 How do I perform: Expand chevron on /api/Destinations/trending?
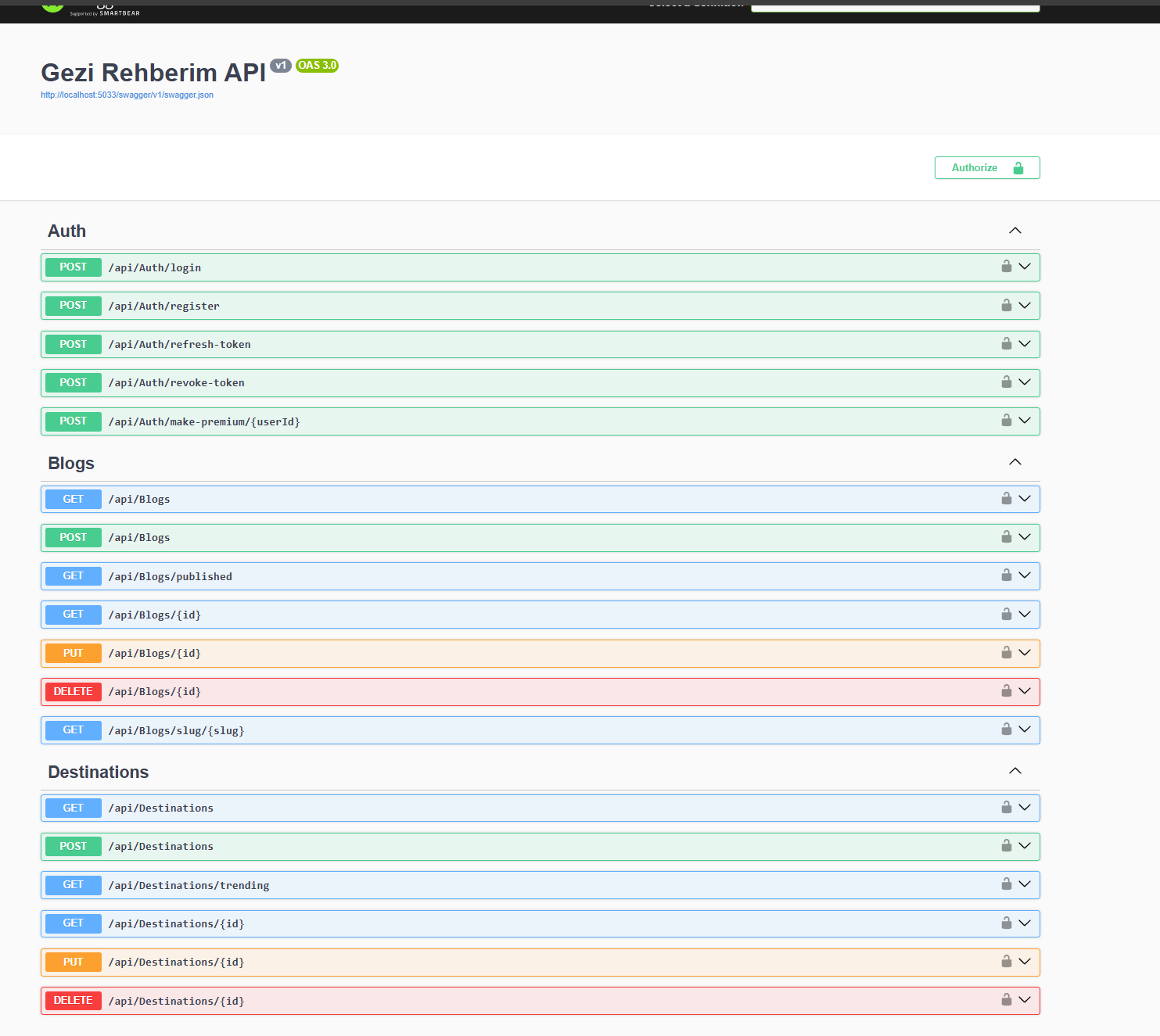click(x=1025, y=884)
